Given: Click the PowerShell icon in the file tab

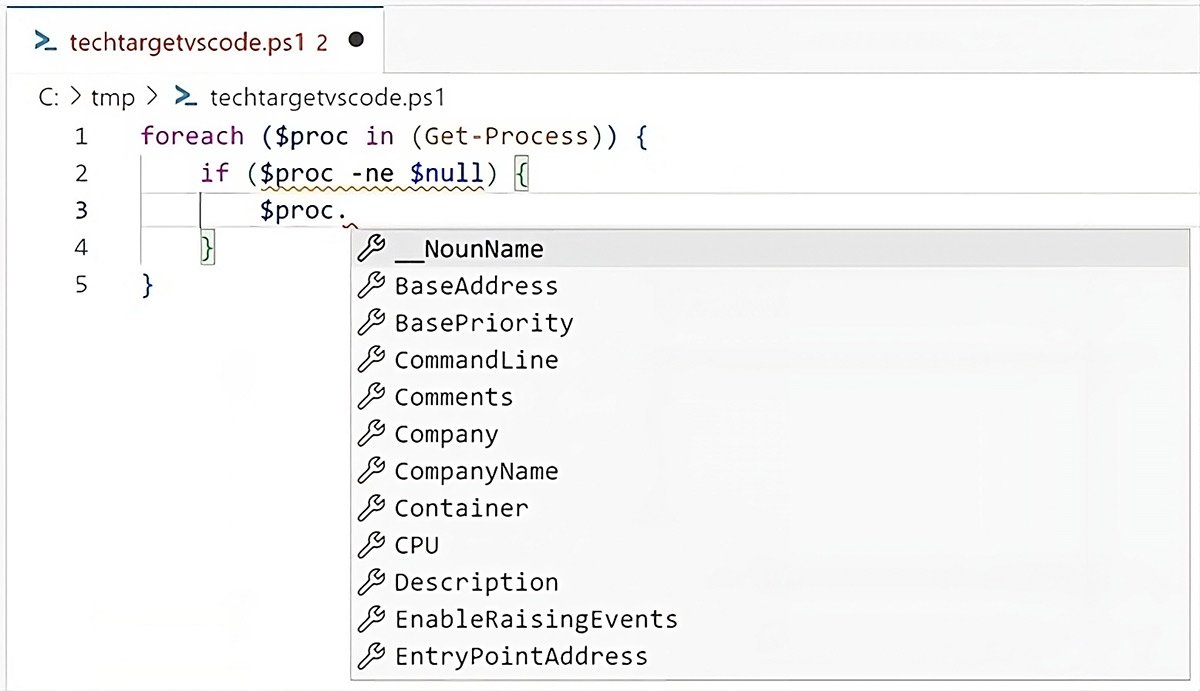Looking at the screenshot, I should coord(44,41).
